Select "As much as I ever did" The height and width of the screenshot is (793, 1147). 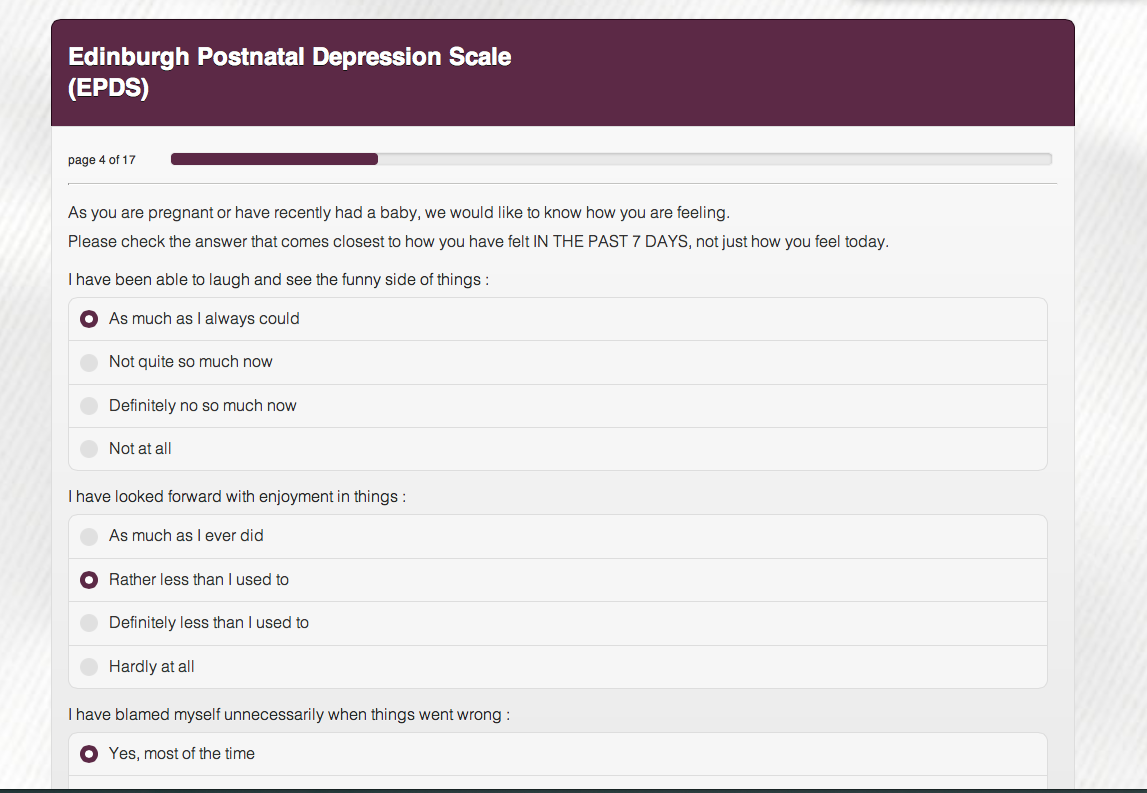(89, 536)
